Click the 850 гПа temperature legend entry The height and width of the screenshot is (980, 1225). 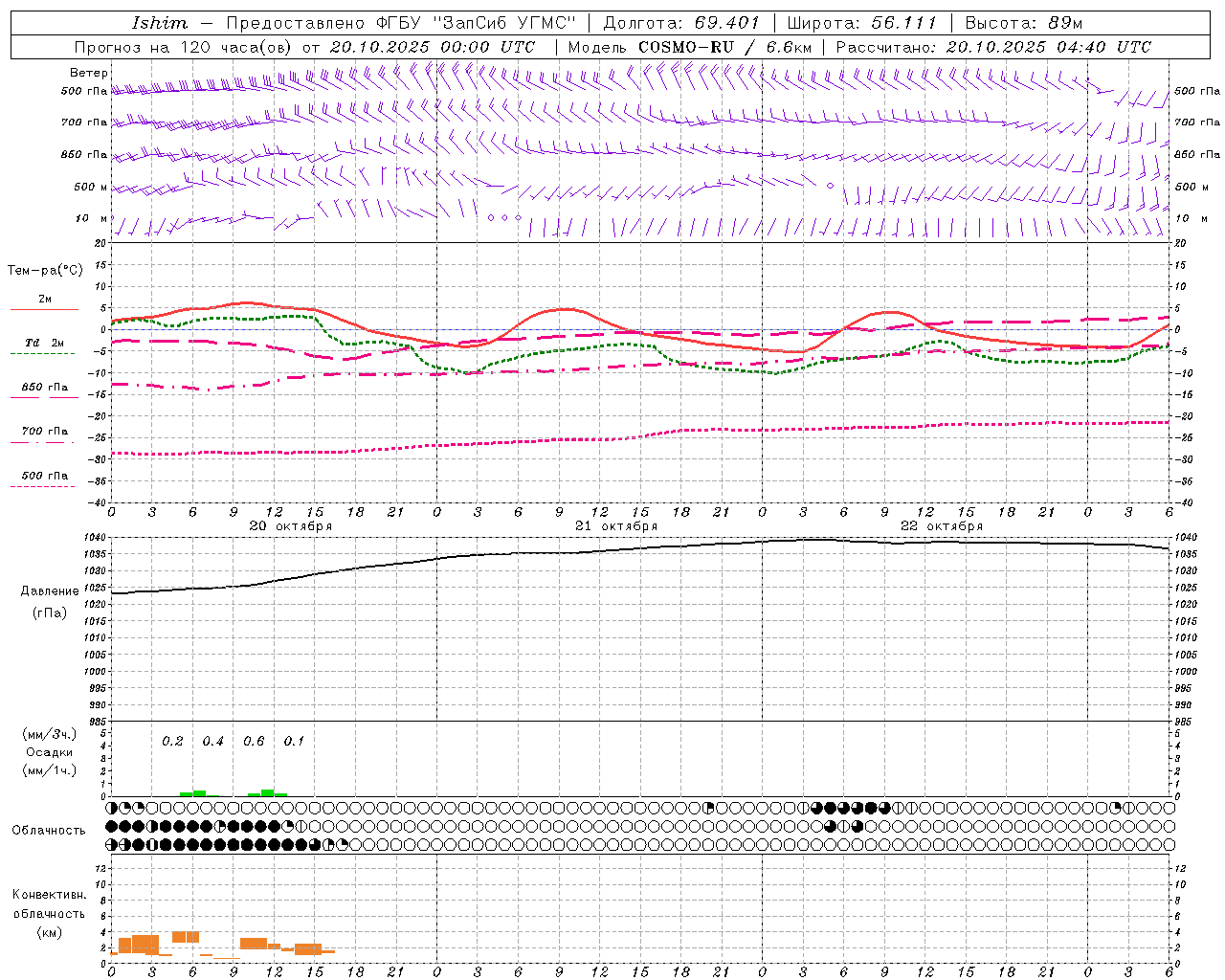point(45,388)
